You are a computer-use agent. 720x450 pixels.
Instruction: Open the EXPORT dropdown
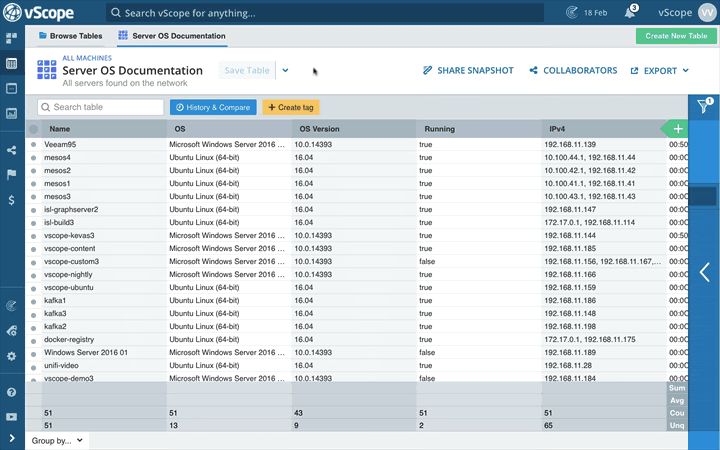click(x=660, y=70)
